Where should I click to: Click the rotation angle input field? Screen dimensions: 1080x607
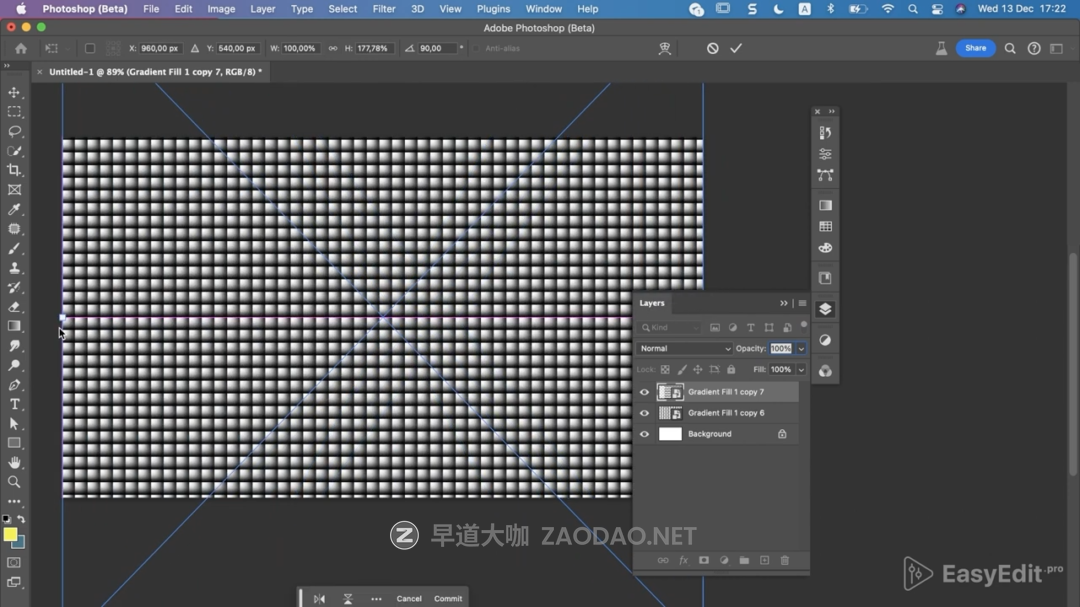point(436,48)
